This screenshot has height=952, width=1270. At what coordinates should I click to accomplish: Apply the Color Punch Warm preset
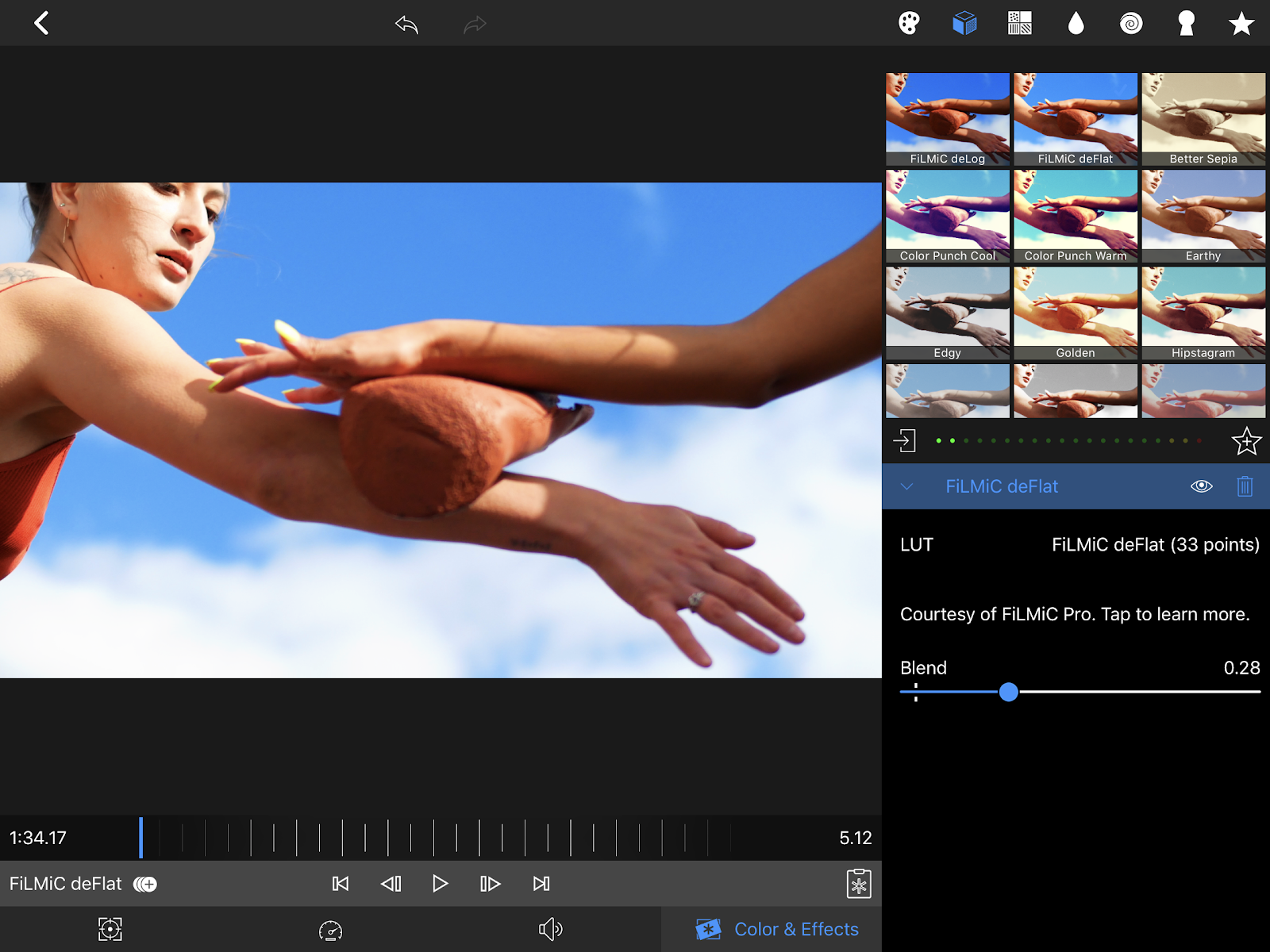click(1076, 216)
